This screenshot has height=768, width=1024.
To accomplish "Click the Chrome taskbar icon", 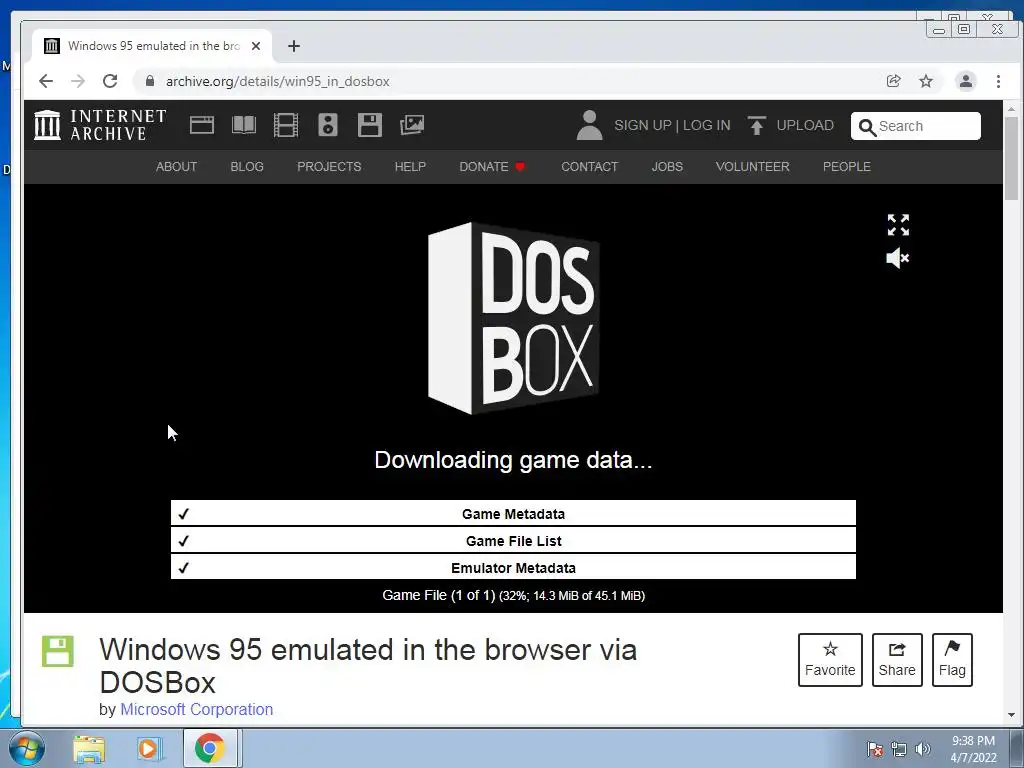I will coord(210,748).
